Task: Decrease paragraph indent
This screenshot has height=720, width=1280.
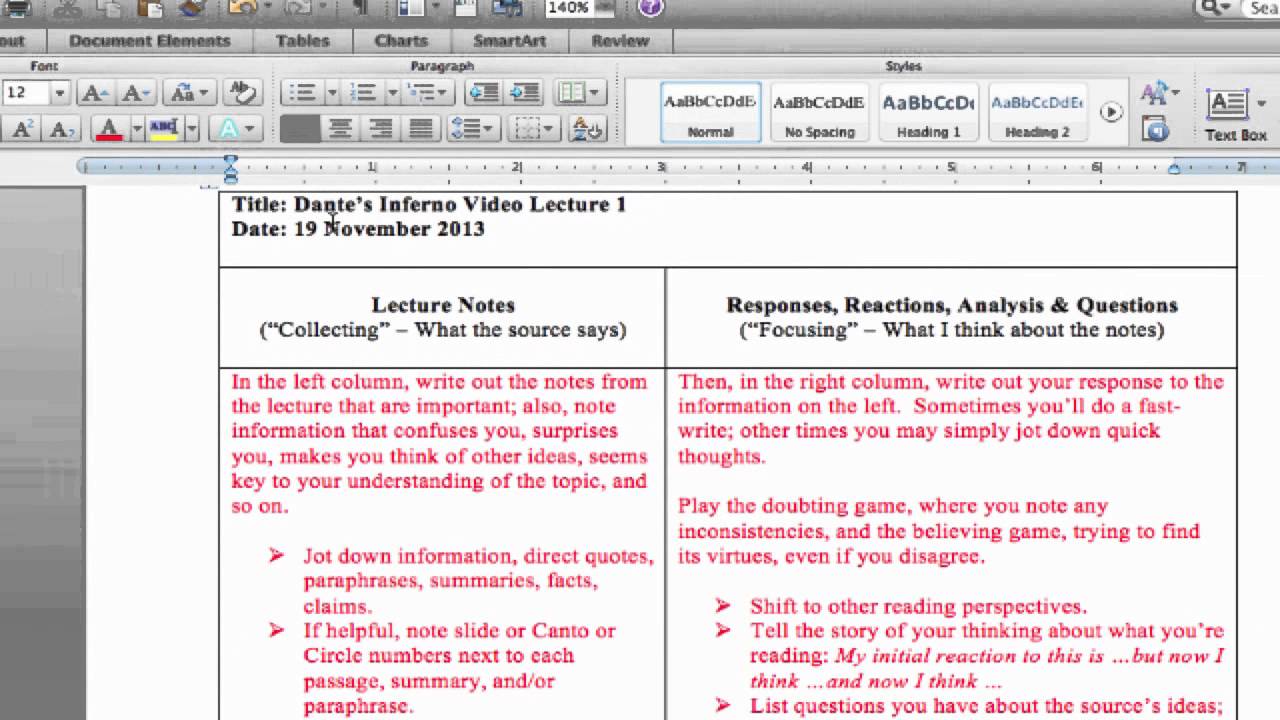Action: click(484, 93)
